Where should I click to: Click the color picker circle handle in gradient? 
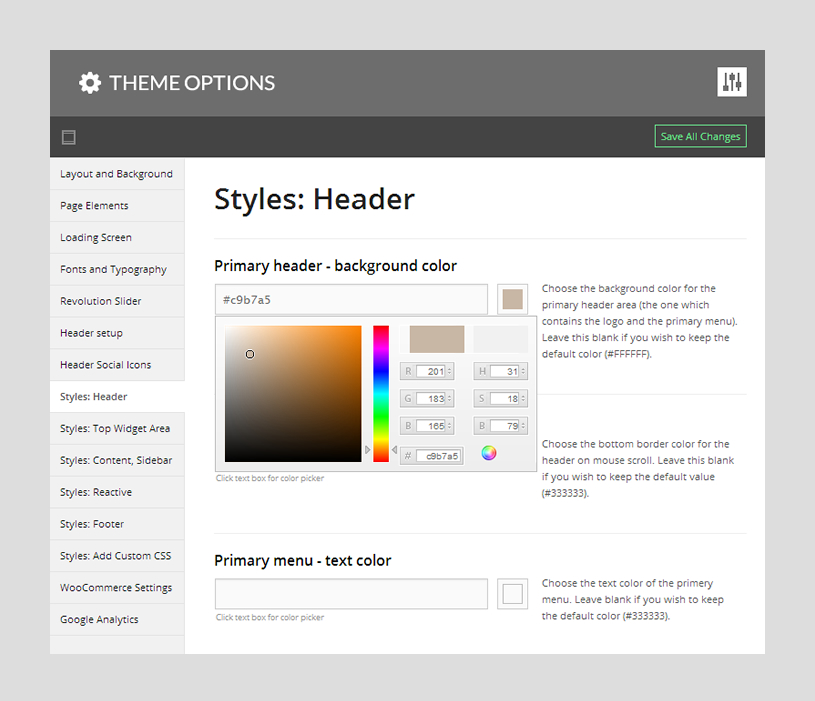(250, 354)
